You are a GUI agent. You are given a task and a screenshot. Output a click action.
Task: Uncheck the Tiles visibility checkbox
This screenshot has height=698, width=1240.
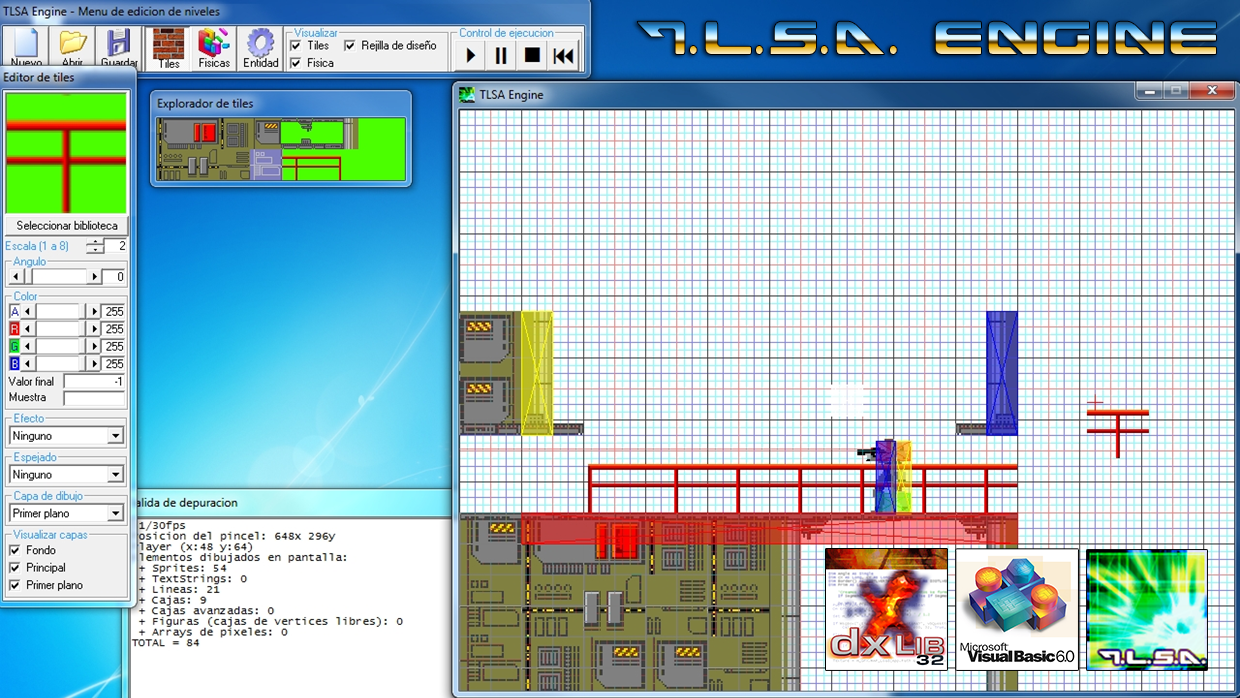click(295, 45)
